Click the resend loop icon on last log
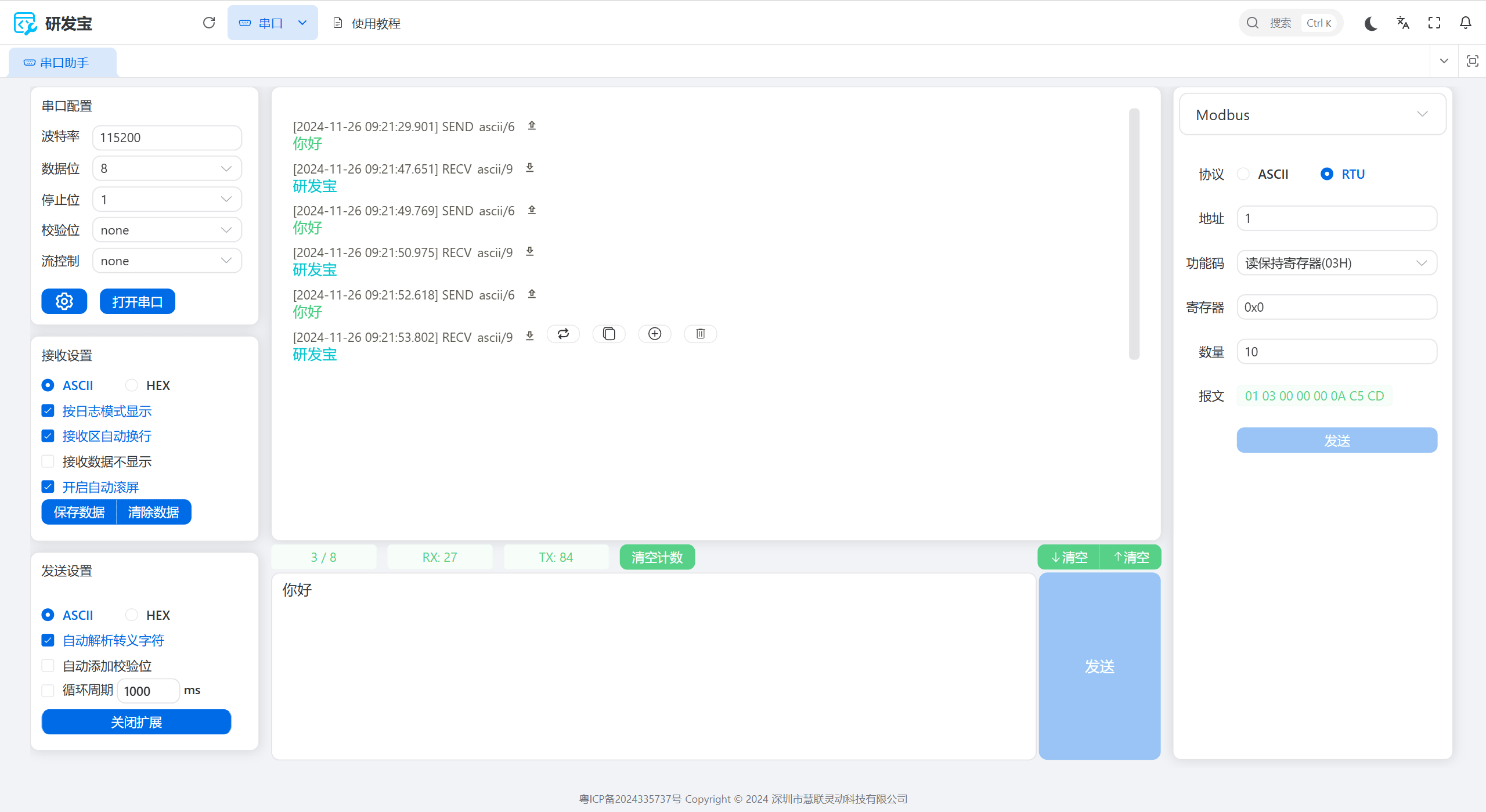1486x812 pixels. point(563,334)
